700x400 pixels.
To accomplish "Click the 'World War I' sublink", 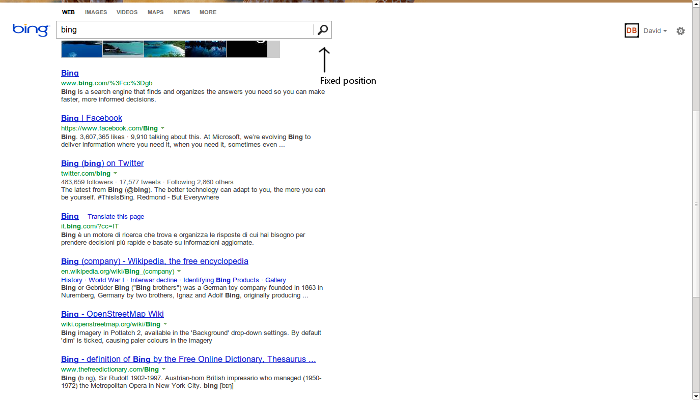I will coord(107,280).
